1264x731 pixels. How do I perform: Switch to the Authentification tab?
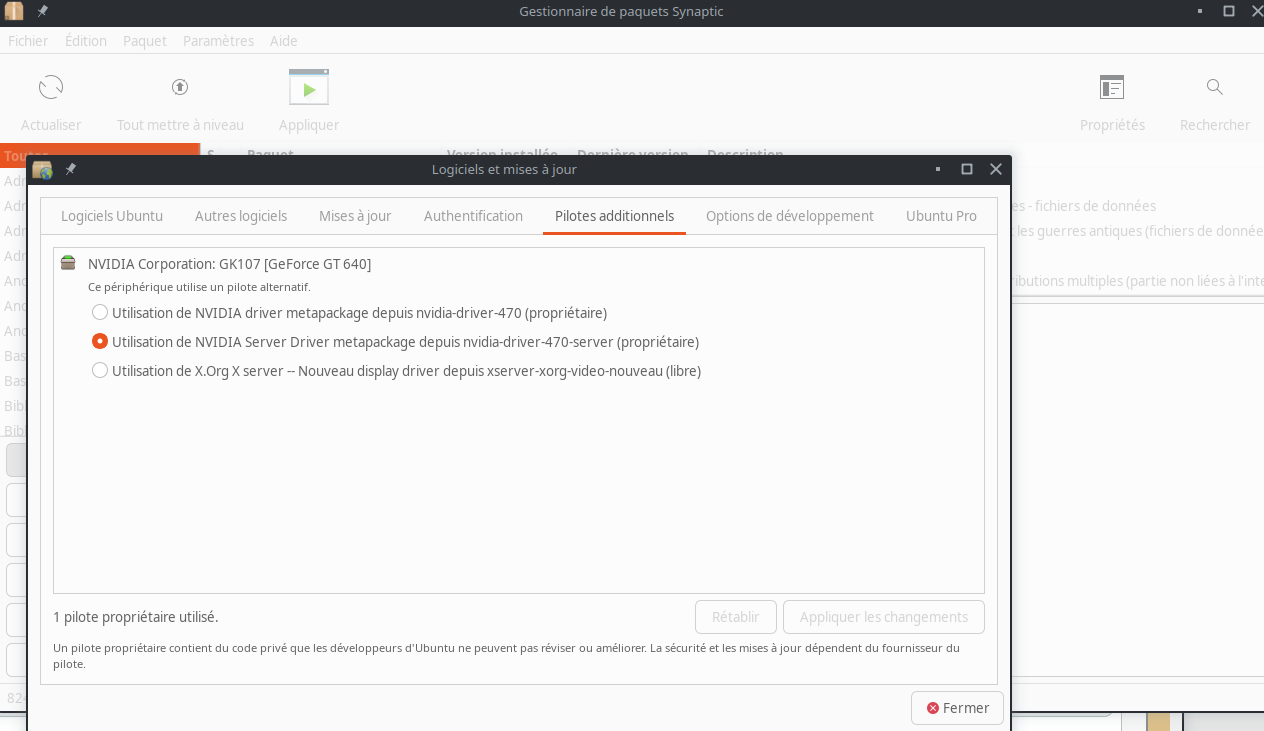(473, 216)
